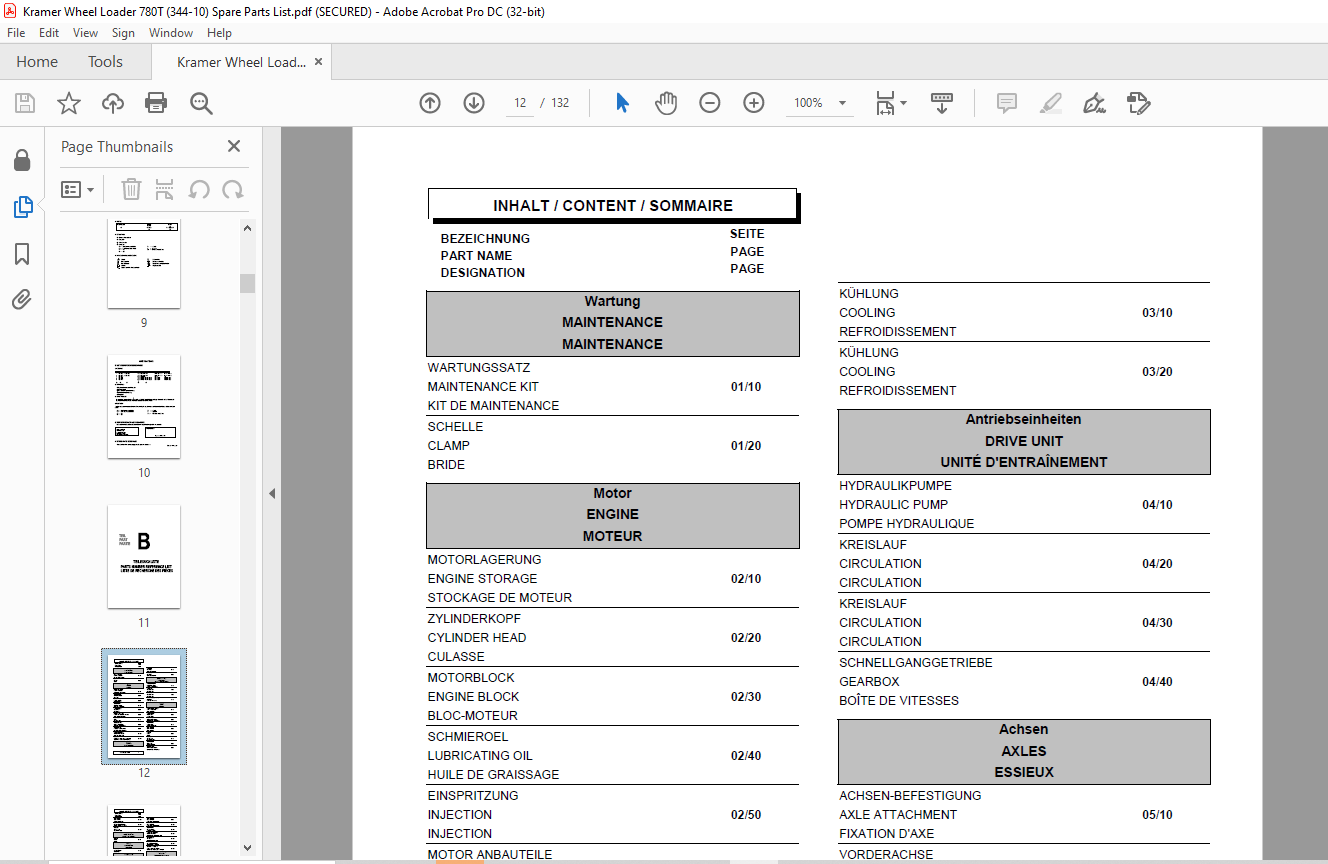The image size is (1328, 864).
Task: Click the ENGINE STORAGE entry
Action: tap(482, 579)
